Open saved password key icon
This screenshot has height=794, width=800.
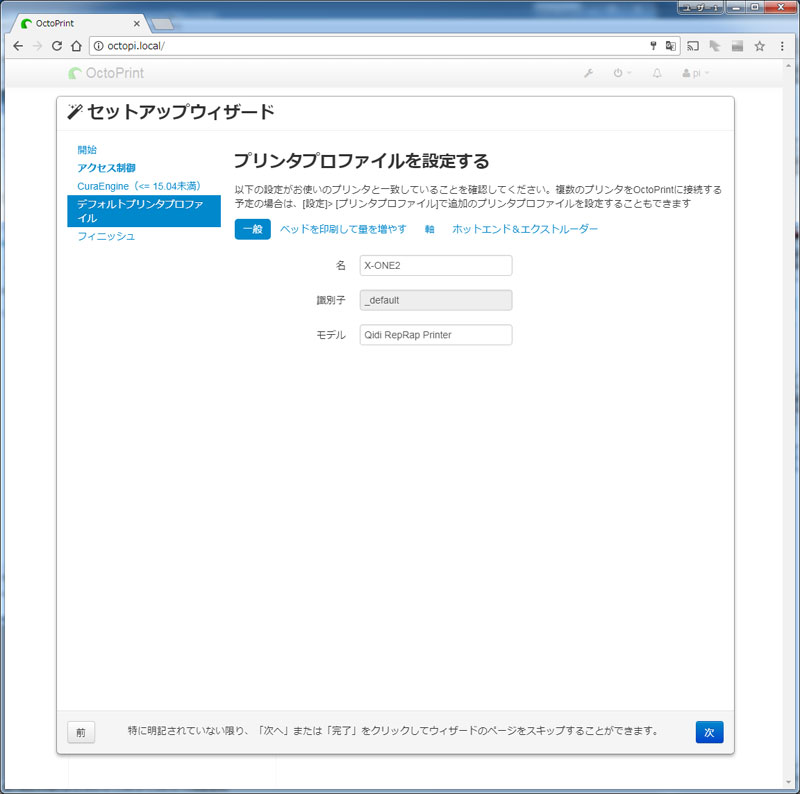(653, 46)
